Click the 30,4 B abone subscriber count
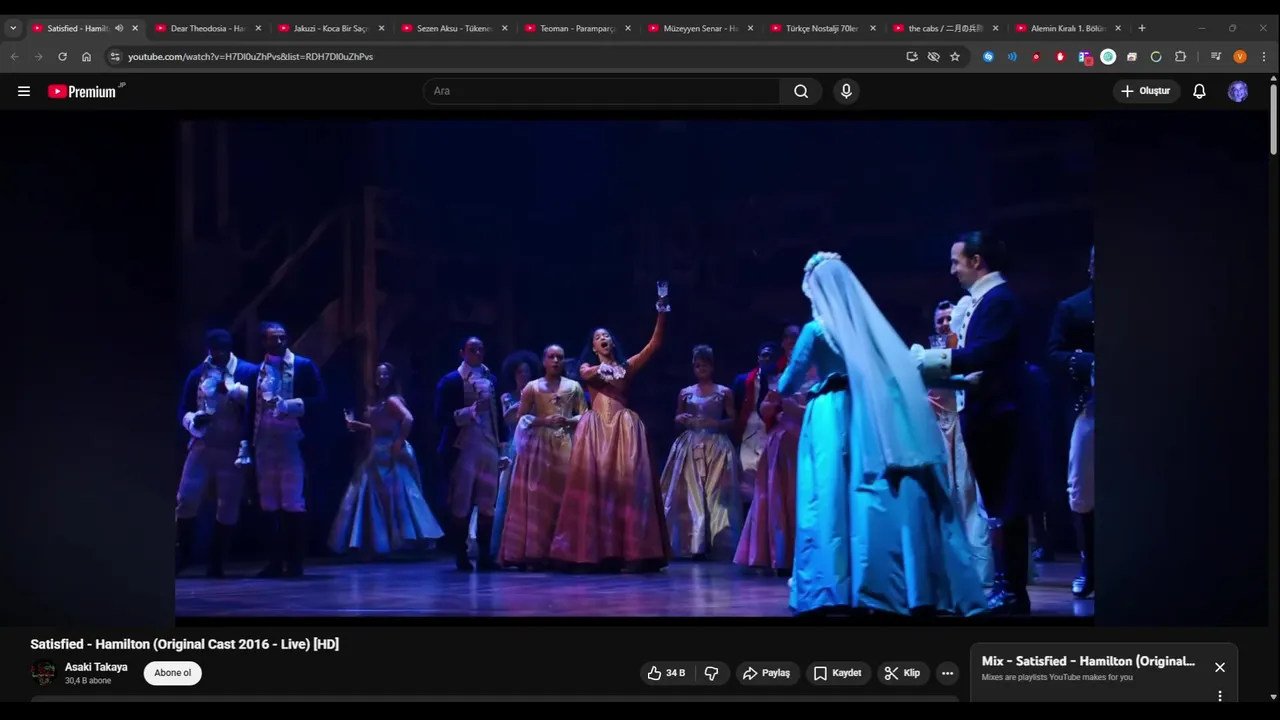Viewport: 1280px width, 720px height. point(88,681)
